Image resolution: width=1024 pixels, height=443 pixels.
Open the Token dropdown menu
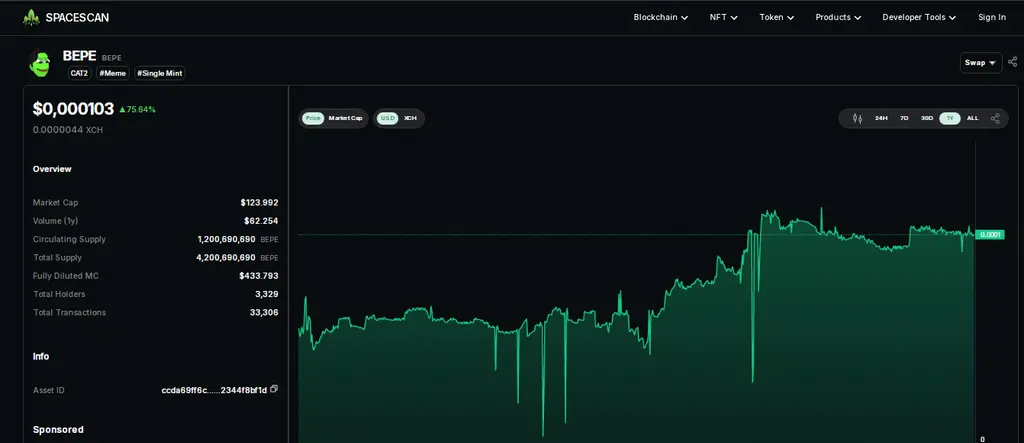(x=776, y=18)
